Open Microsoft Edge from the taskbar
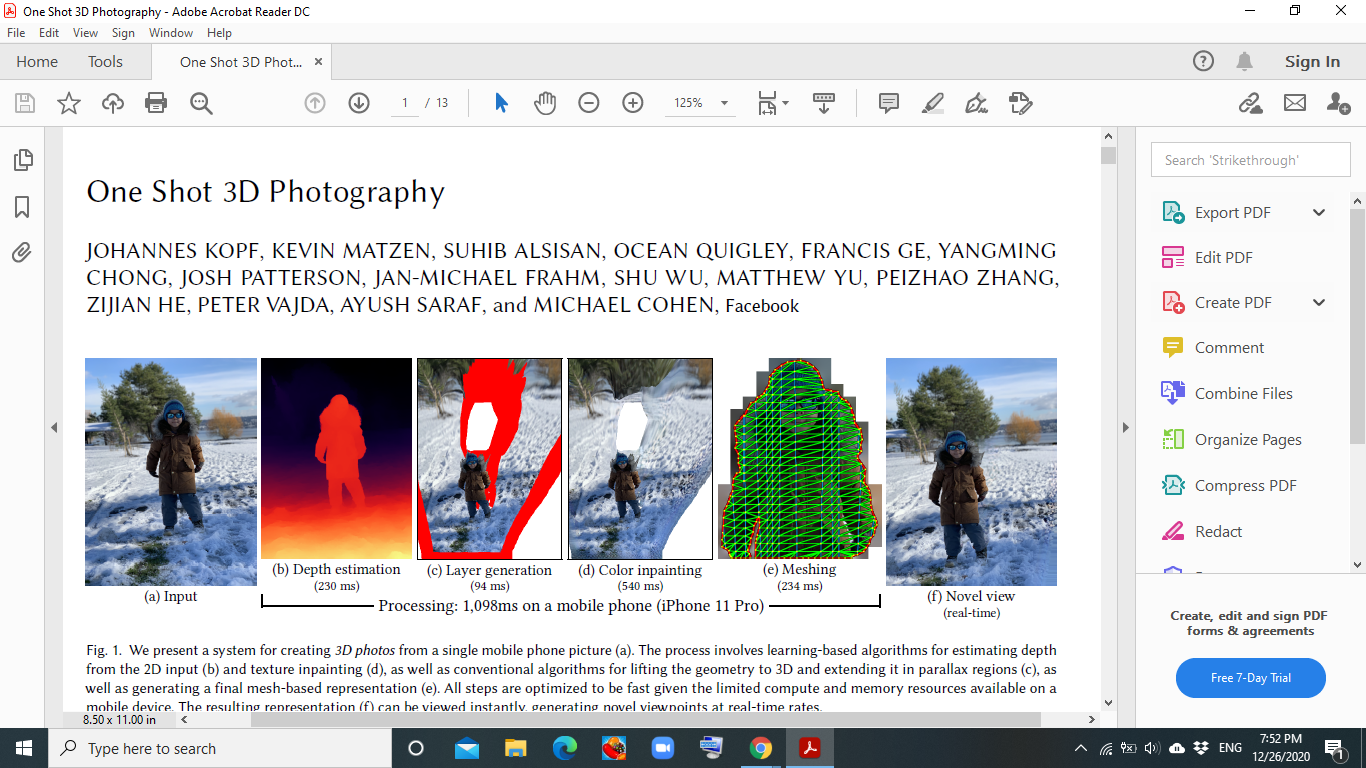The width and height of the screenshot is (1366, 768). 565,748
